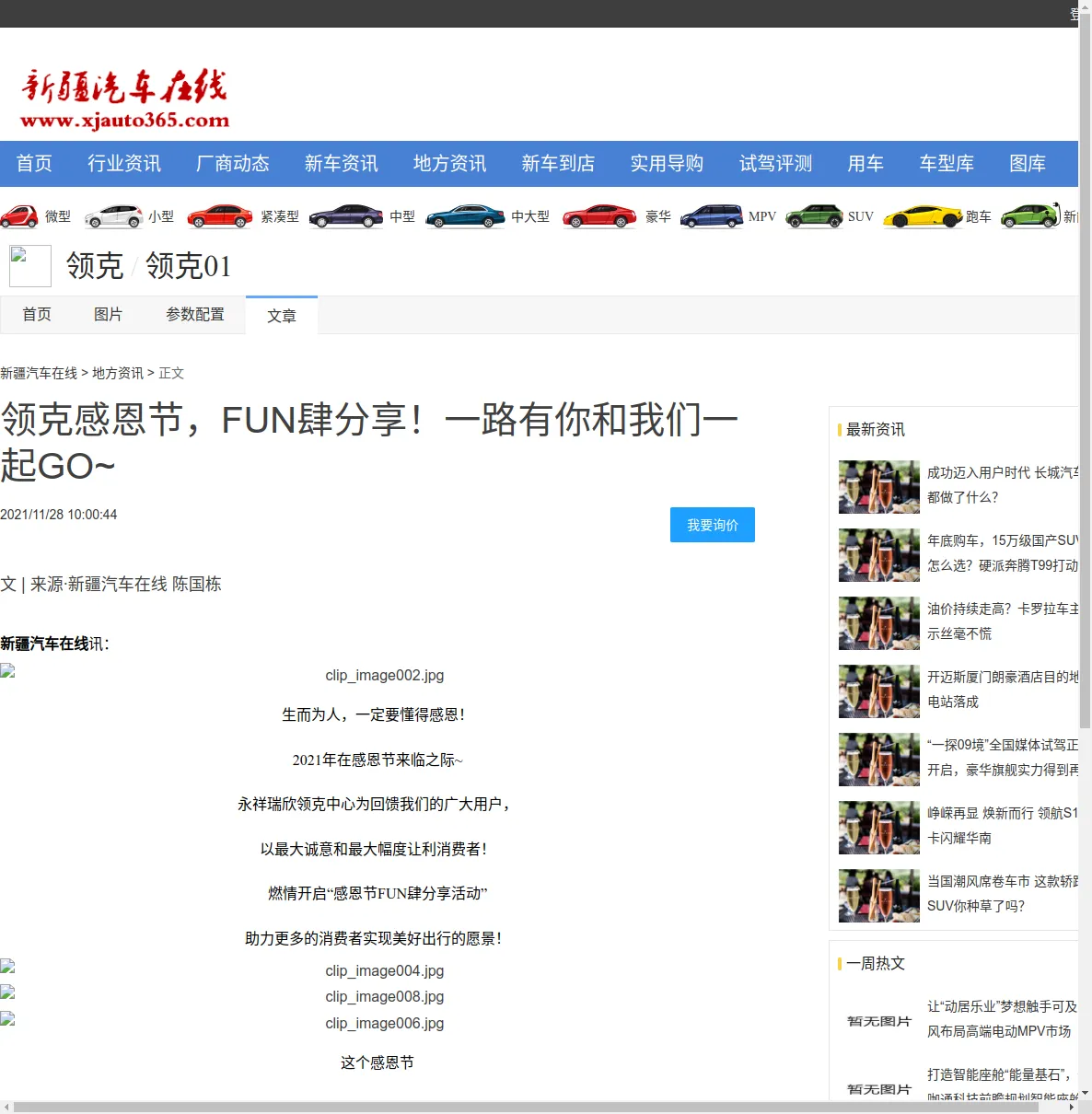
Task: Open article 峥嵘再显 焕新而行 领航S1
Action: click(1003, 826)
